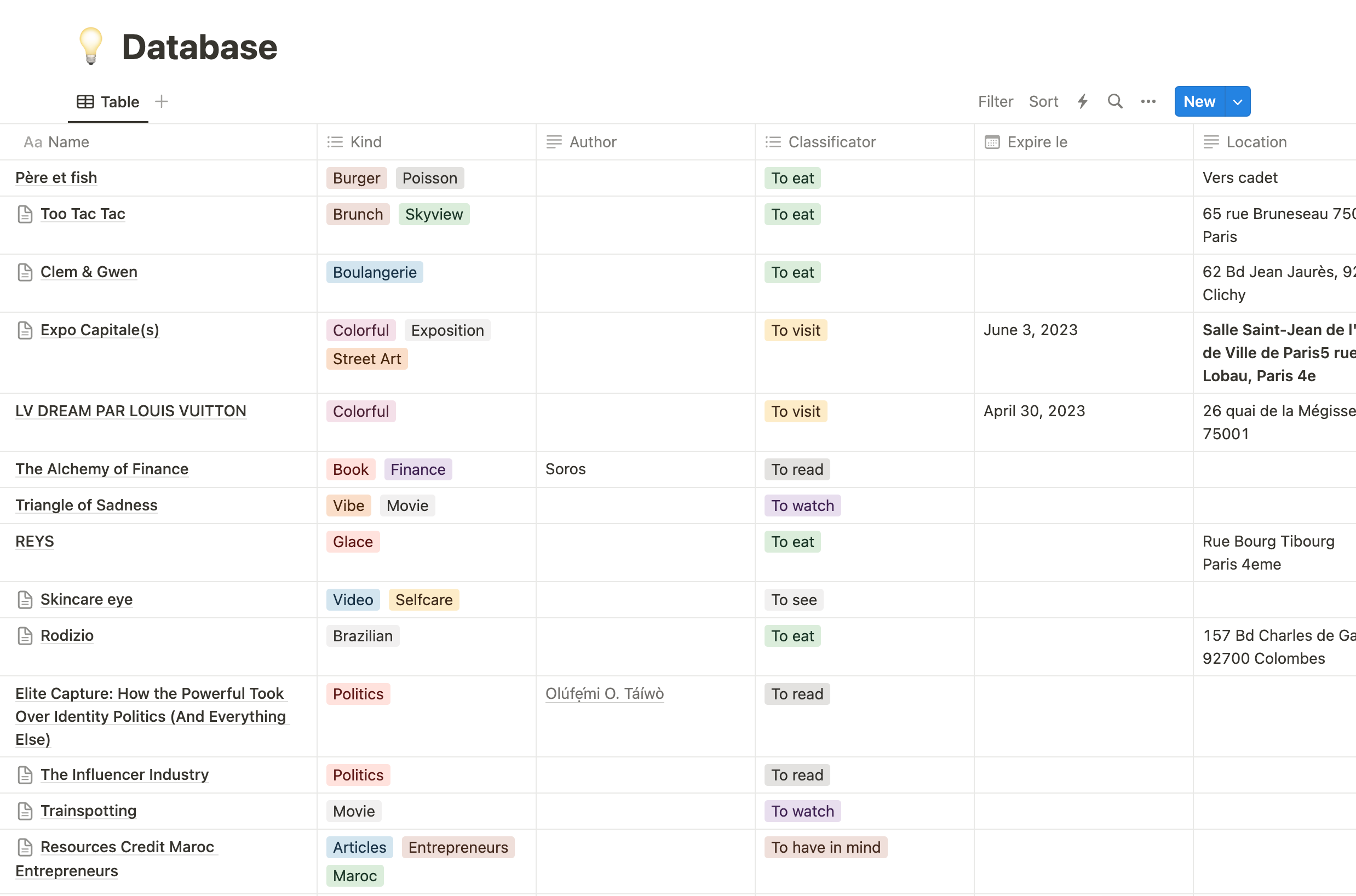Viewport: 1356px width, 896px height.
Task: Click the June 3, 2023 date cell
Action: coord(1030,330)
